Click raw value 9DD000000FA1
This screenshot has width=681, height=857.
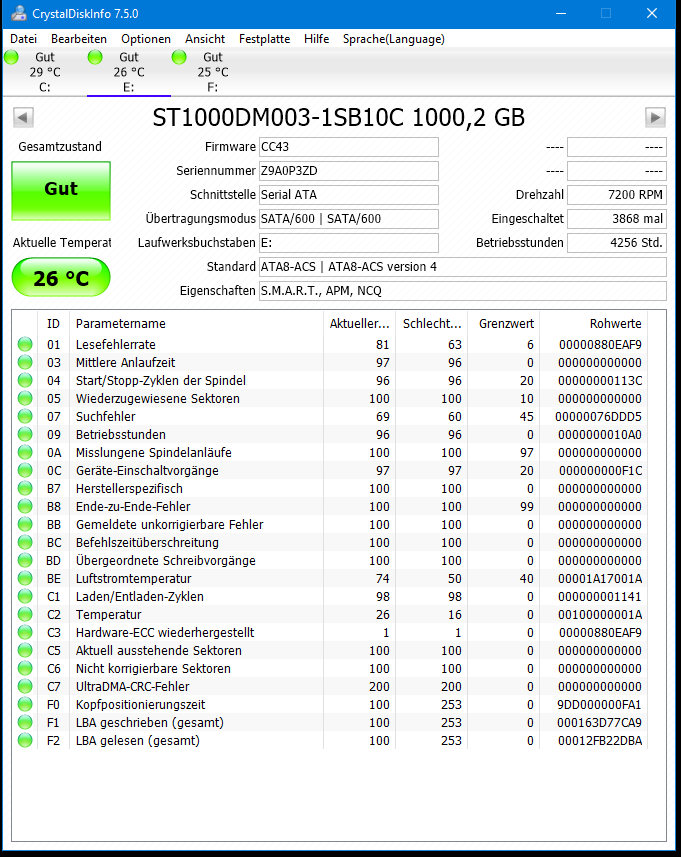(599, 705)
